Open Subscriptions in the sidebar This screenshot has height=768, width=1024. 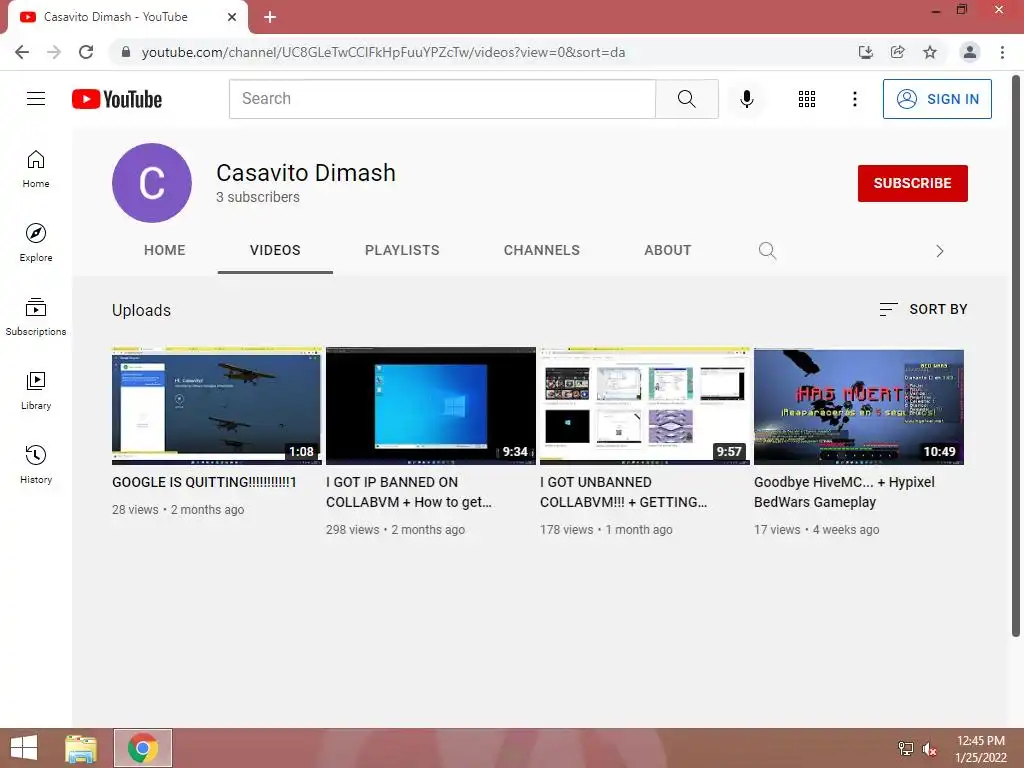[36, 317]
